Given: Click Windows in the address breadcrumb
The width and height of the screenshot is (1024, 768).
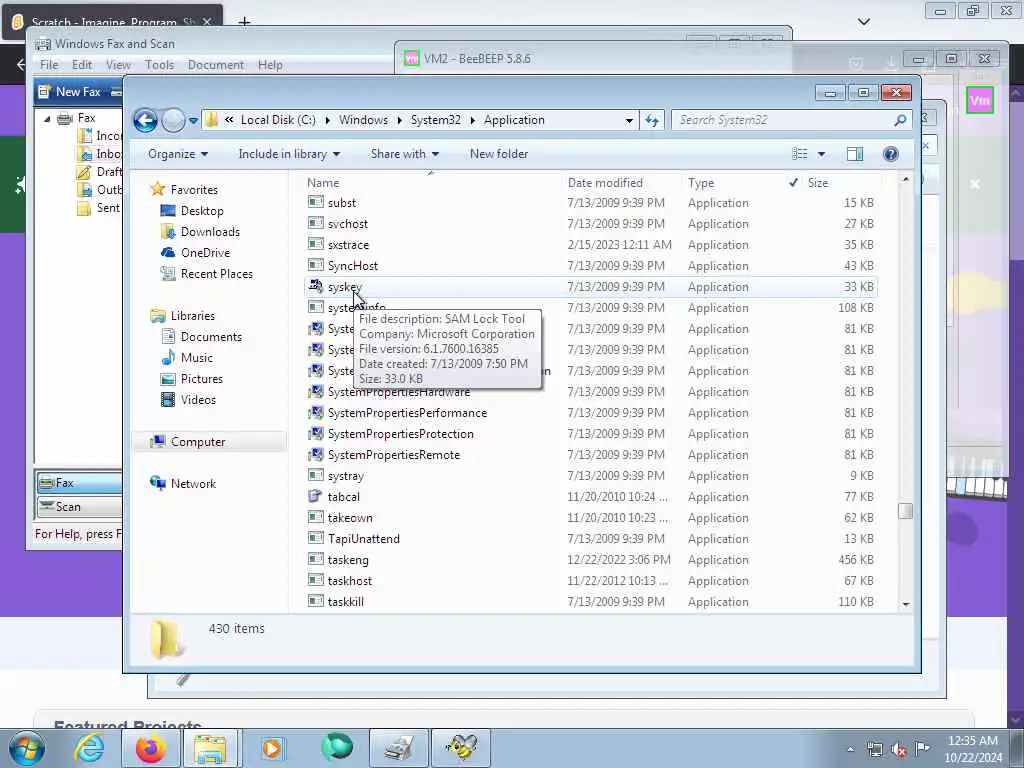Looking at the screenshot, I should [363, 120].
